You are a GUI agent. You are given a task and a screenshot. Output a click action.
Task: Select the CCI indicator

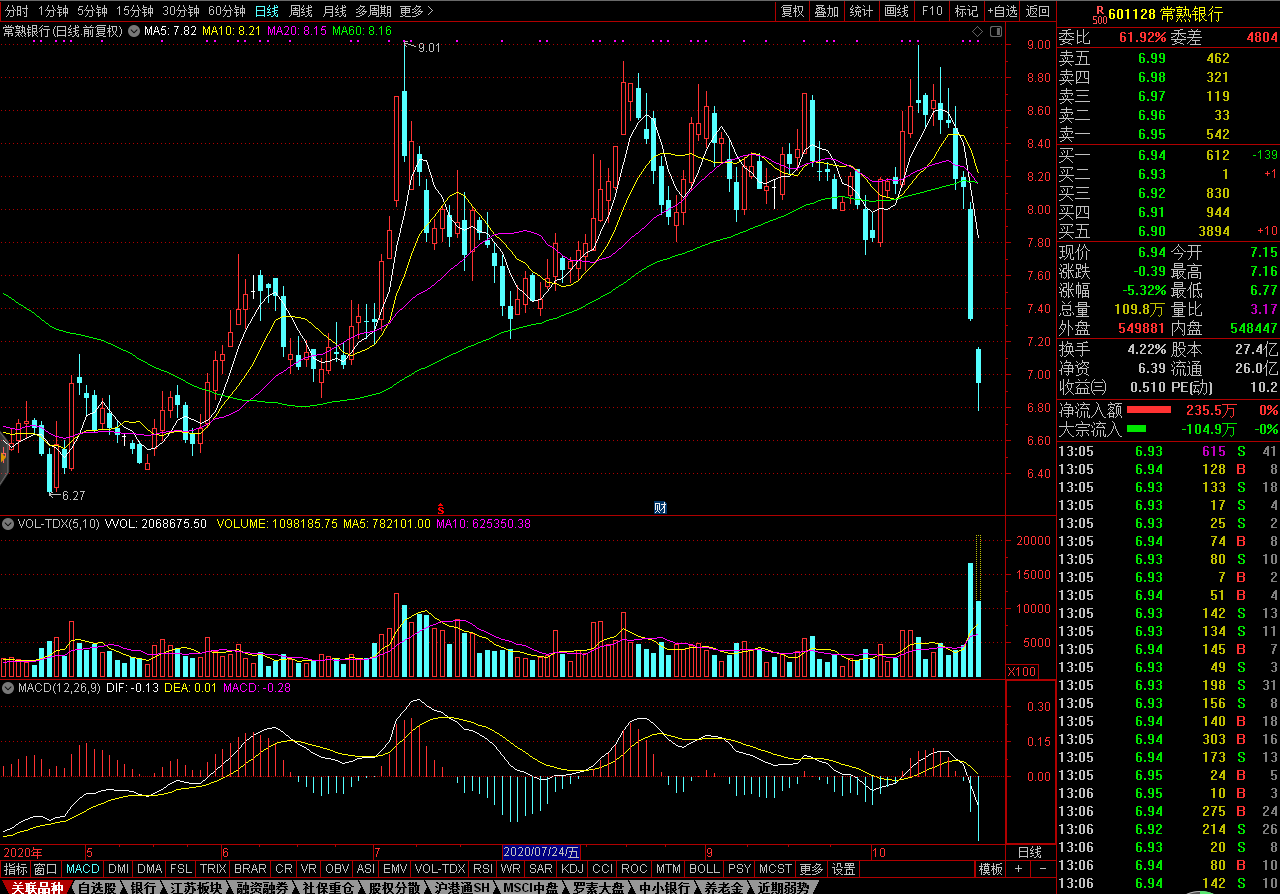602,869
